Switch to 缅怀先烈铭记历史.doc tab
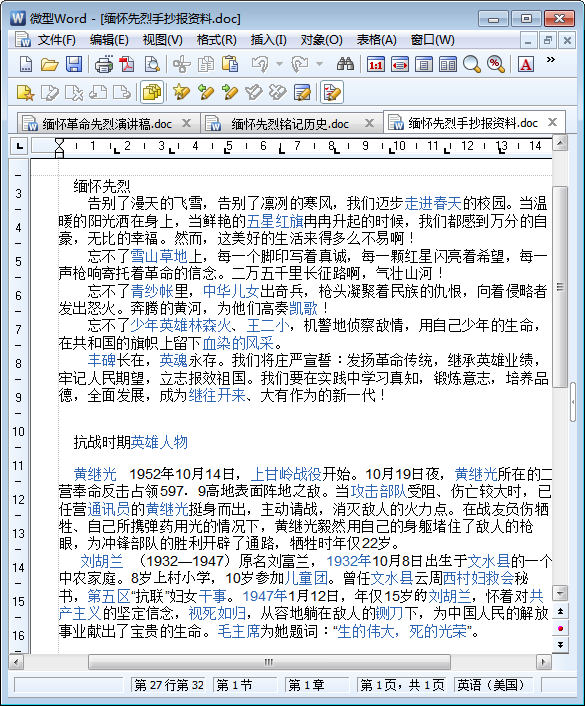This screenshot has width=585, height=706. 290,124
